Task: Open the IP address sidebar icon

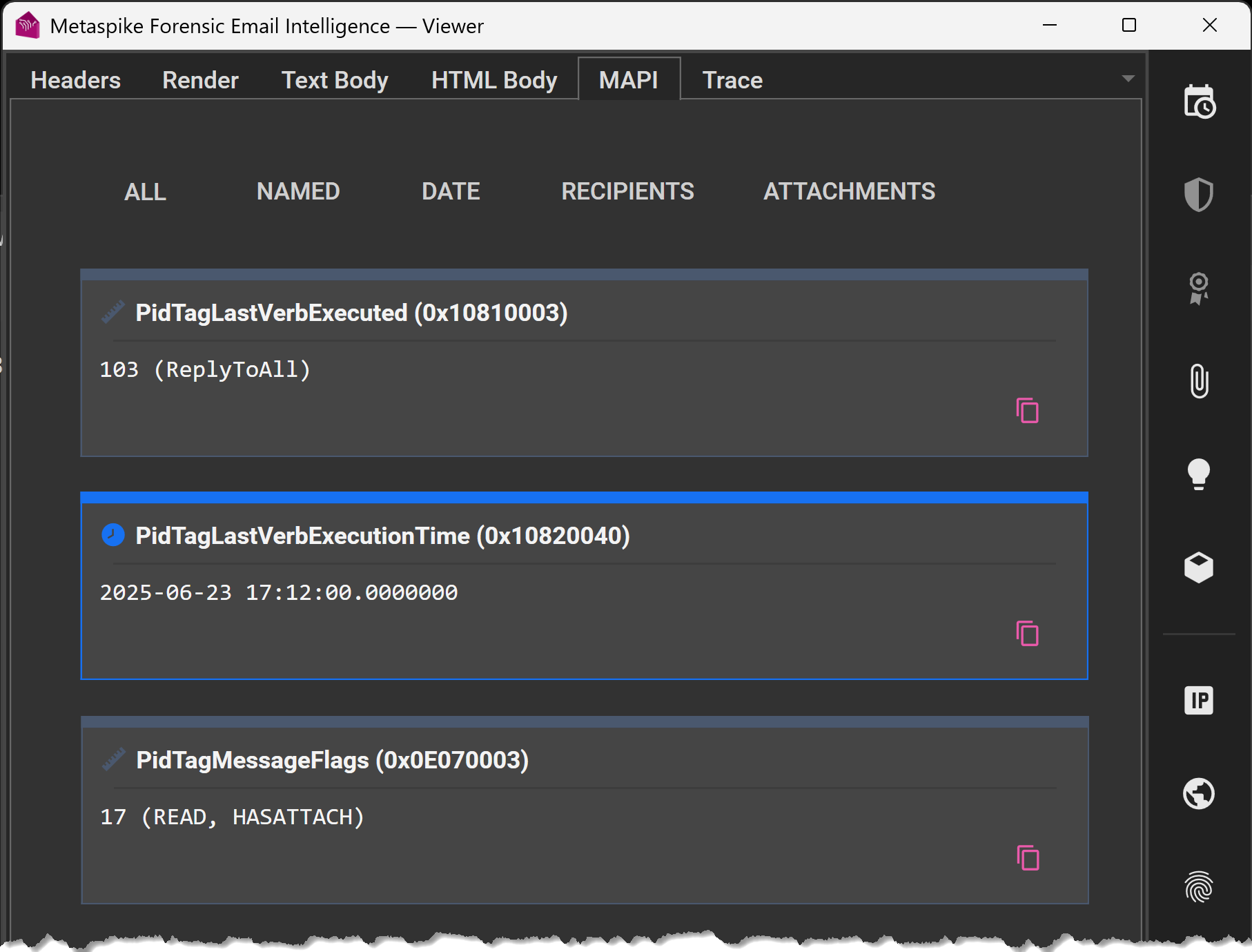Action: point(1199,701)
